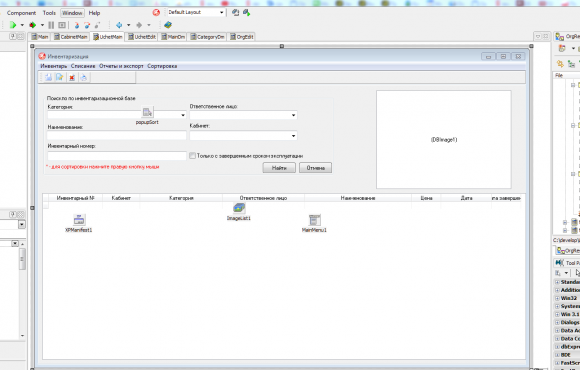Screen dimensions: 580x370
Task: Click the back navigation arrow icon
Action: (119, 25)
